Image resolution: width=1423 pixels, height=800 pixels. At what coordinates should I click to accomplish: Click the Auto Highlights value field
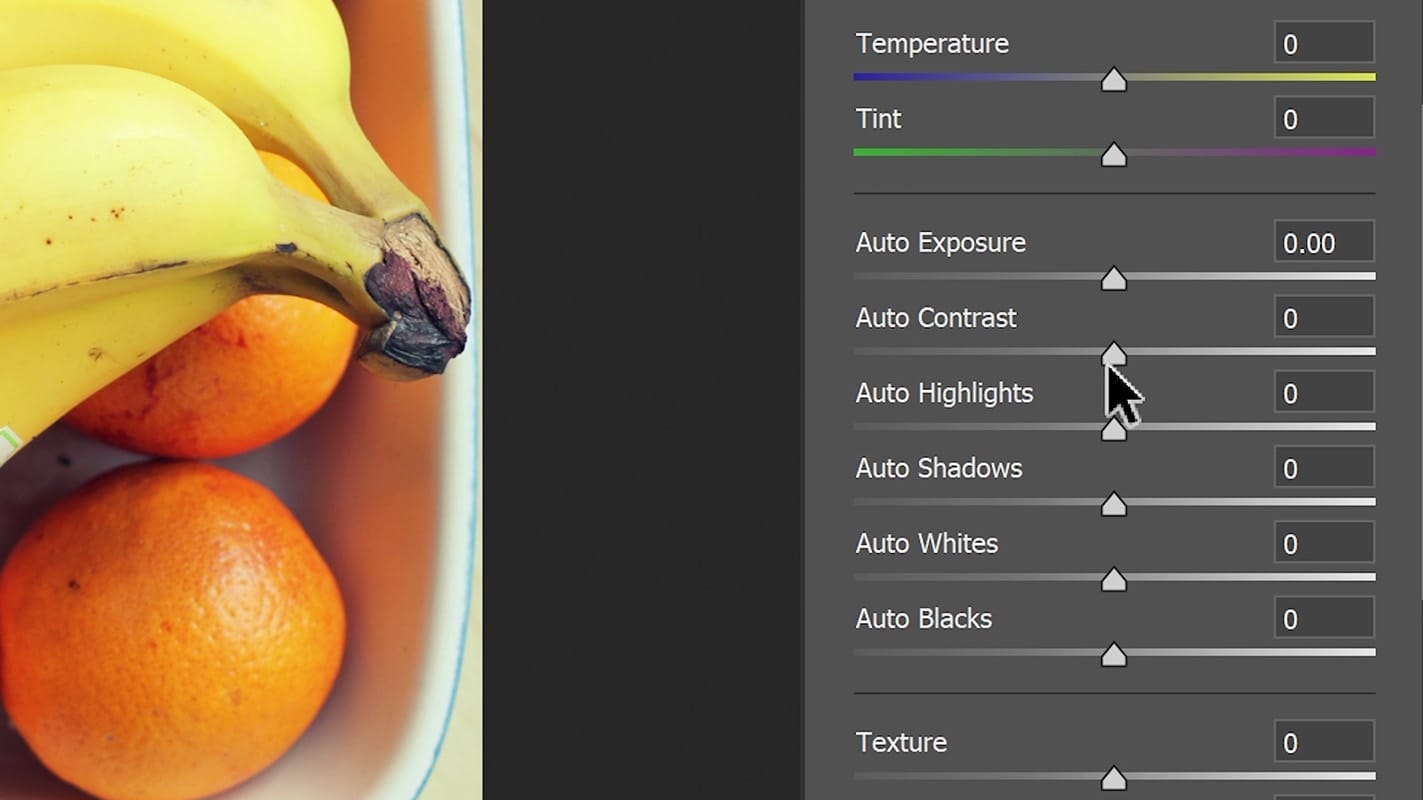click(x=1323, y=392)
